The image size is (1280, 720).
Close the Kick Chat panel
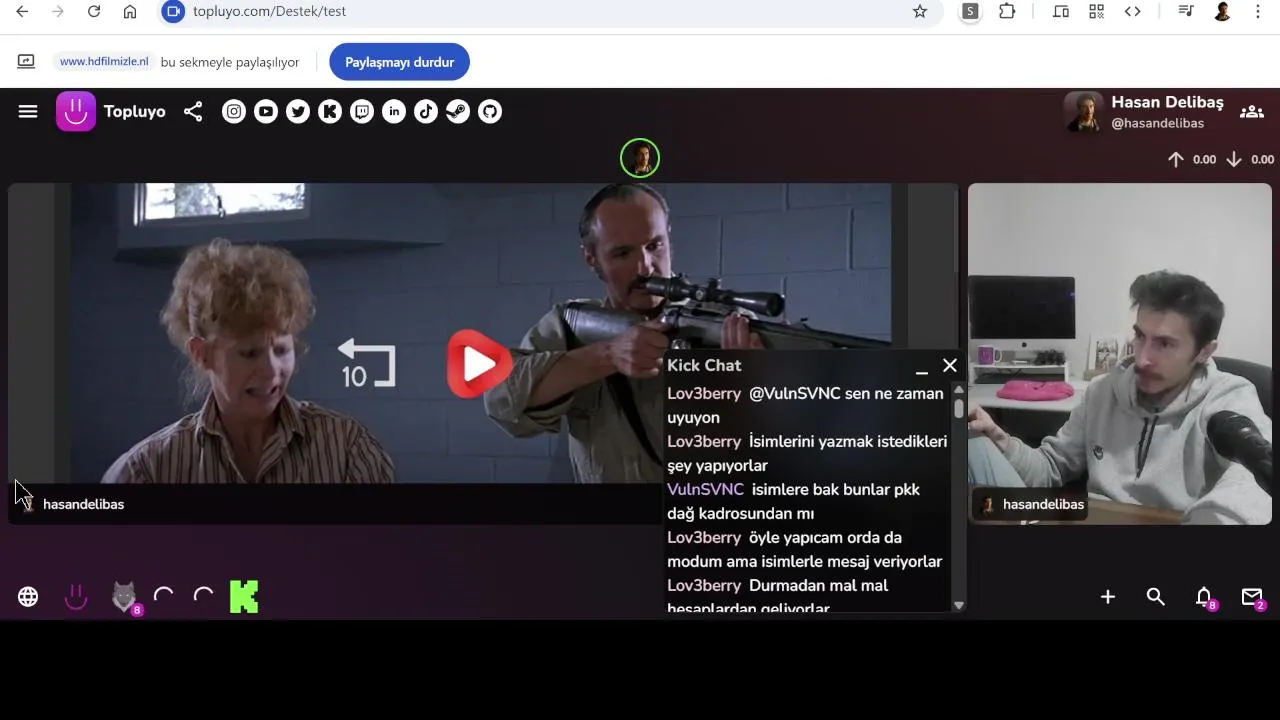click(x=950, y=366)
